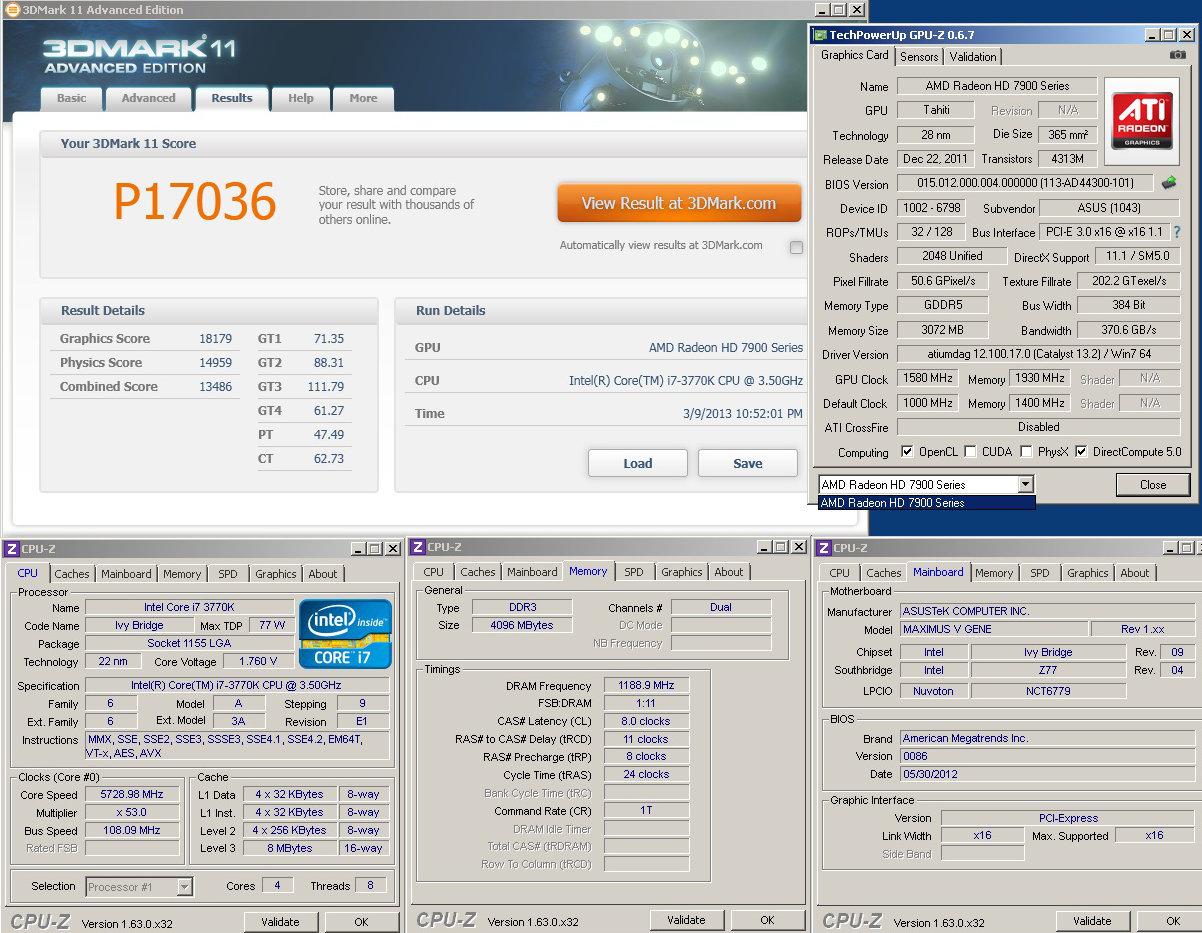Open Graphics tab in left CPU-Z window

click(x=276, y=574)
